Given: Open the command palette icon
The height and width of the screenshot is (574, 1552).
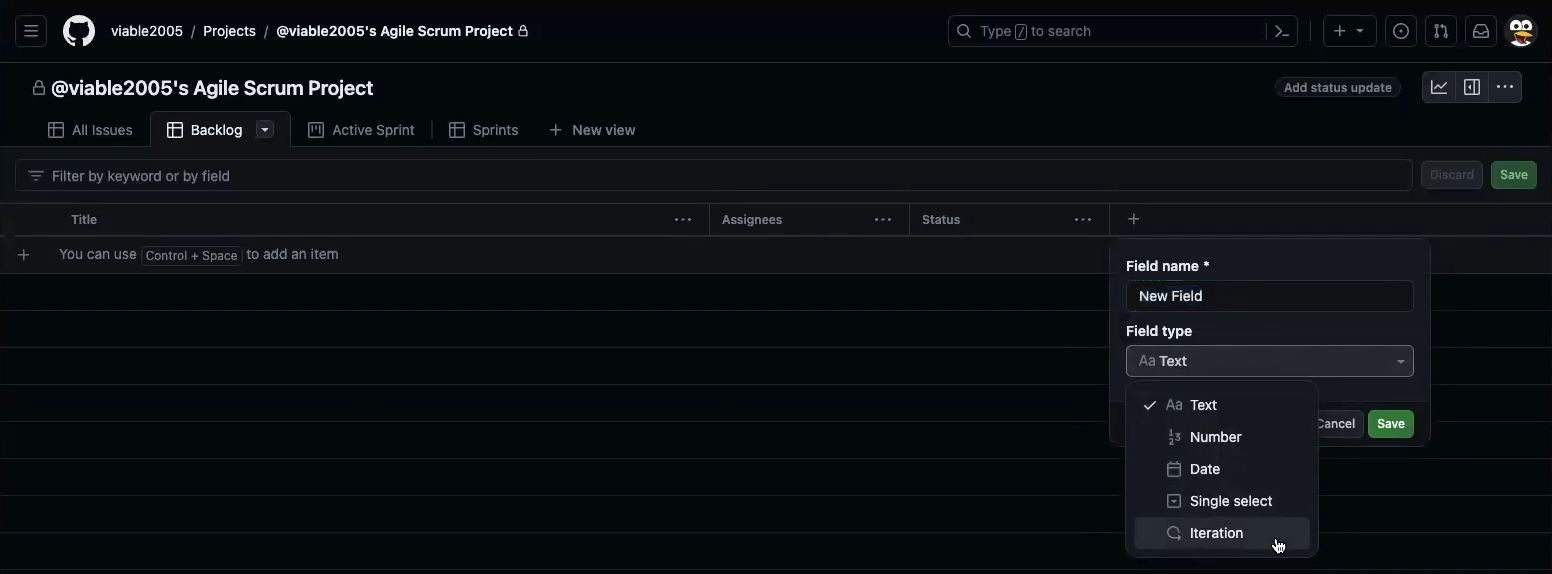Looking at the screenshot, I should [1282, 31].
